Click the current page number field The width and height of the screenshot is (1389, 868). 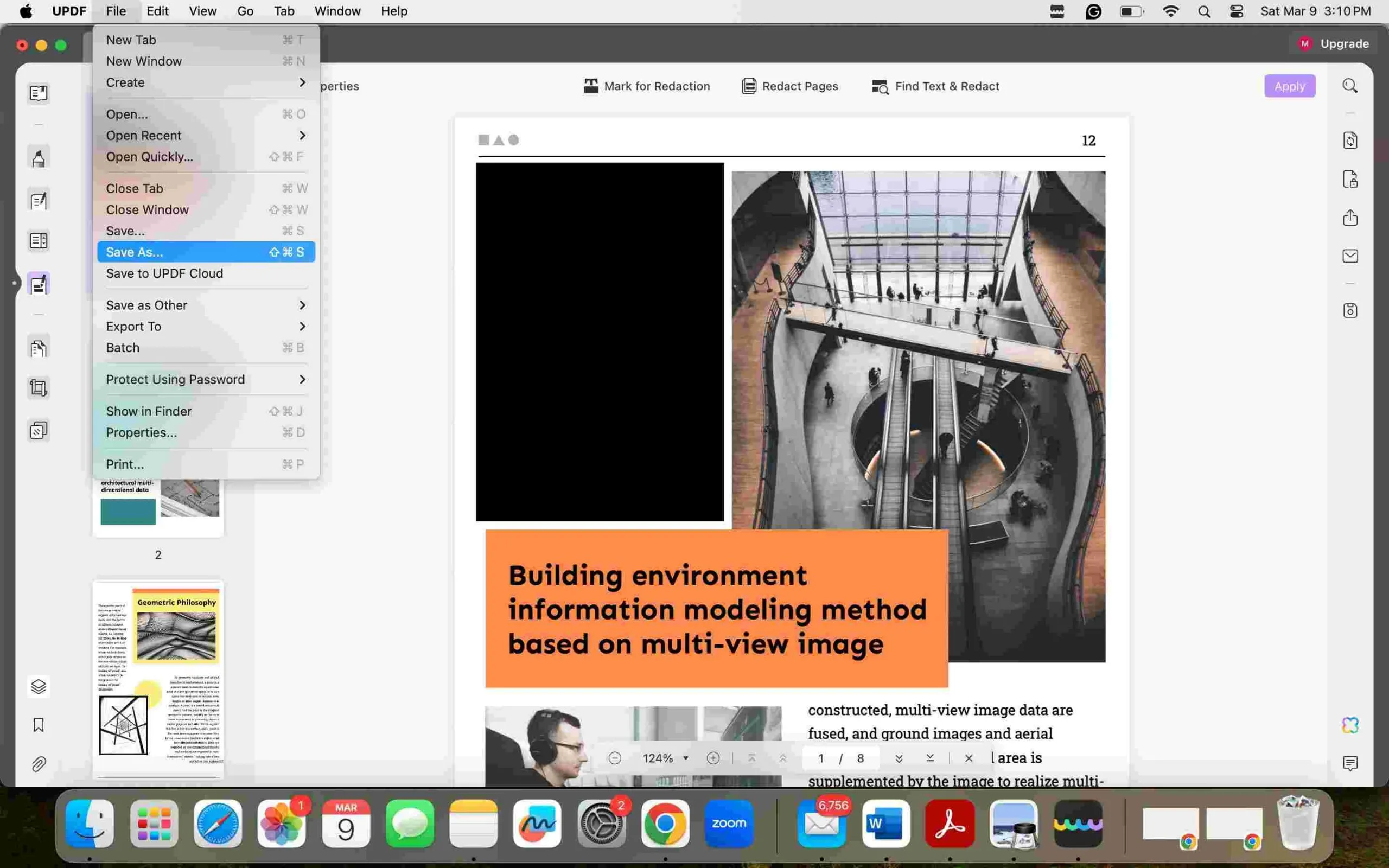coord(821,758)
